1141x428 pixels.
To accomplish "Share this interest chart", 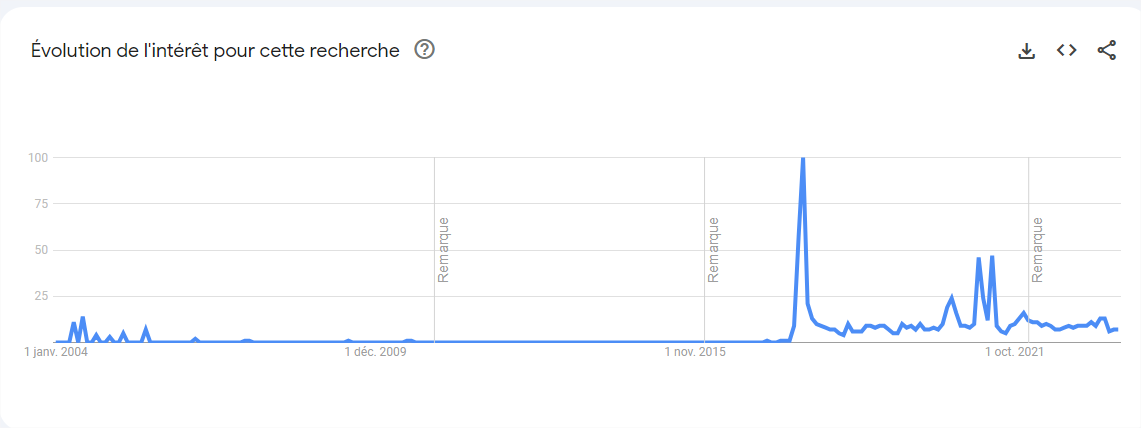I will [1106, 50].
